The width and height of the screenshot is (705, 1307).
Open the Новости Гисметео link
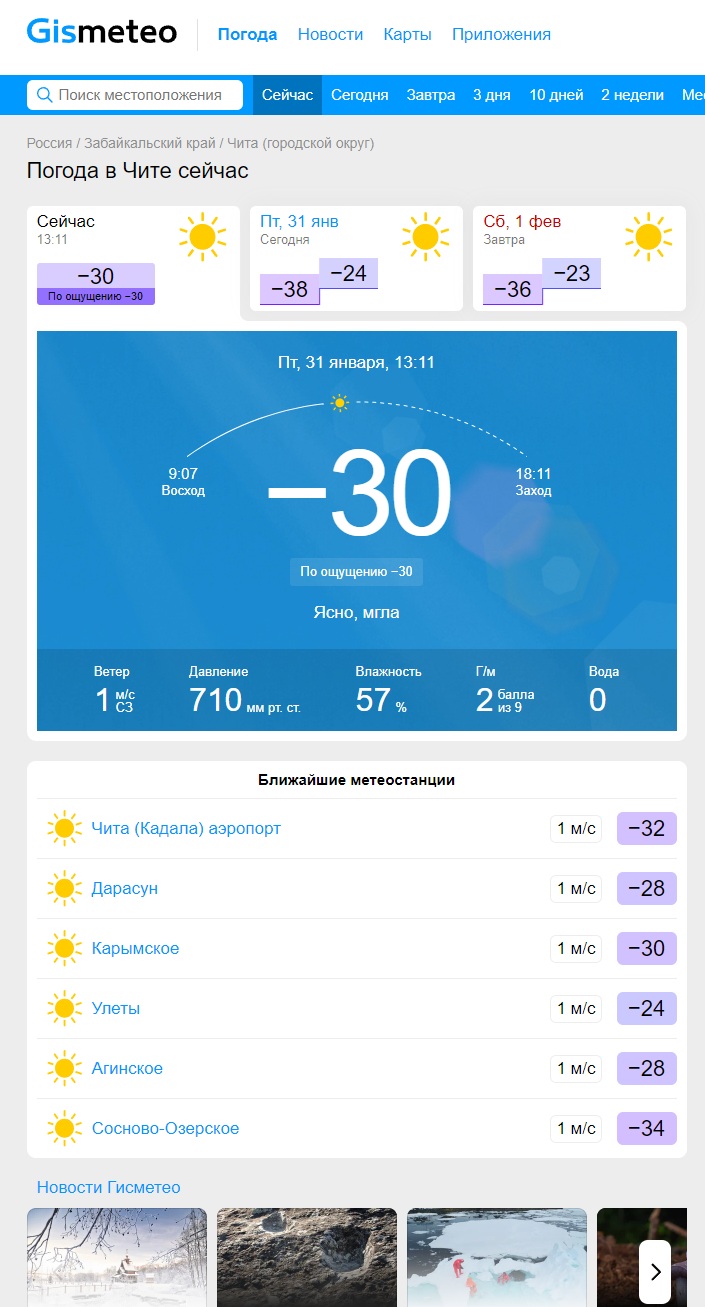pos(109,1187)
